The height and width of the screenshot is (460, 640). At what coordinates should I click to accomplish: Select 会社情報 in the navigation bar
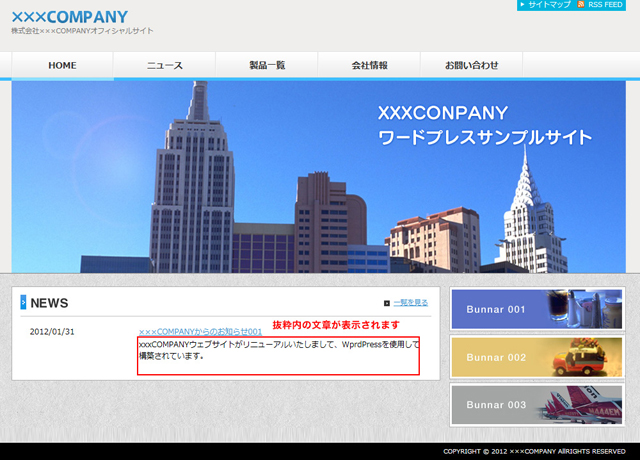[x=369, y=65]
